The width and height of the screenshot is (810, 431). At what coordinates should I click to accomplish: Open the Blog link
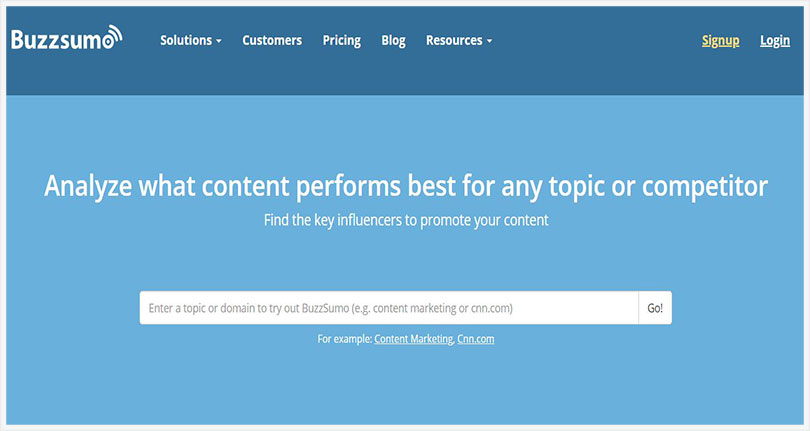click(393, 40)
